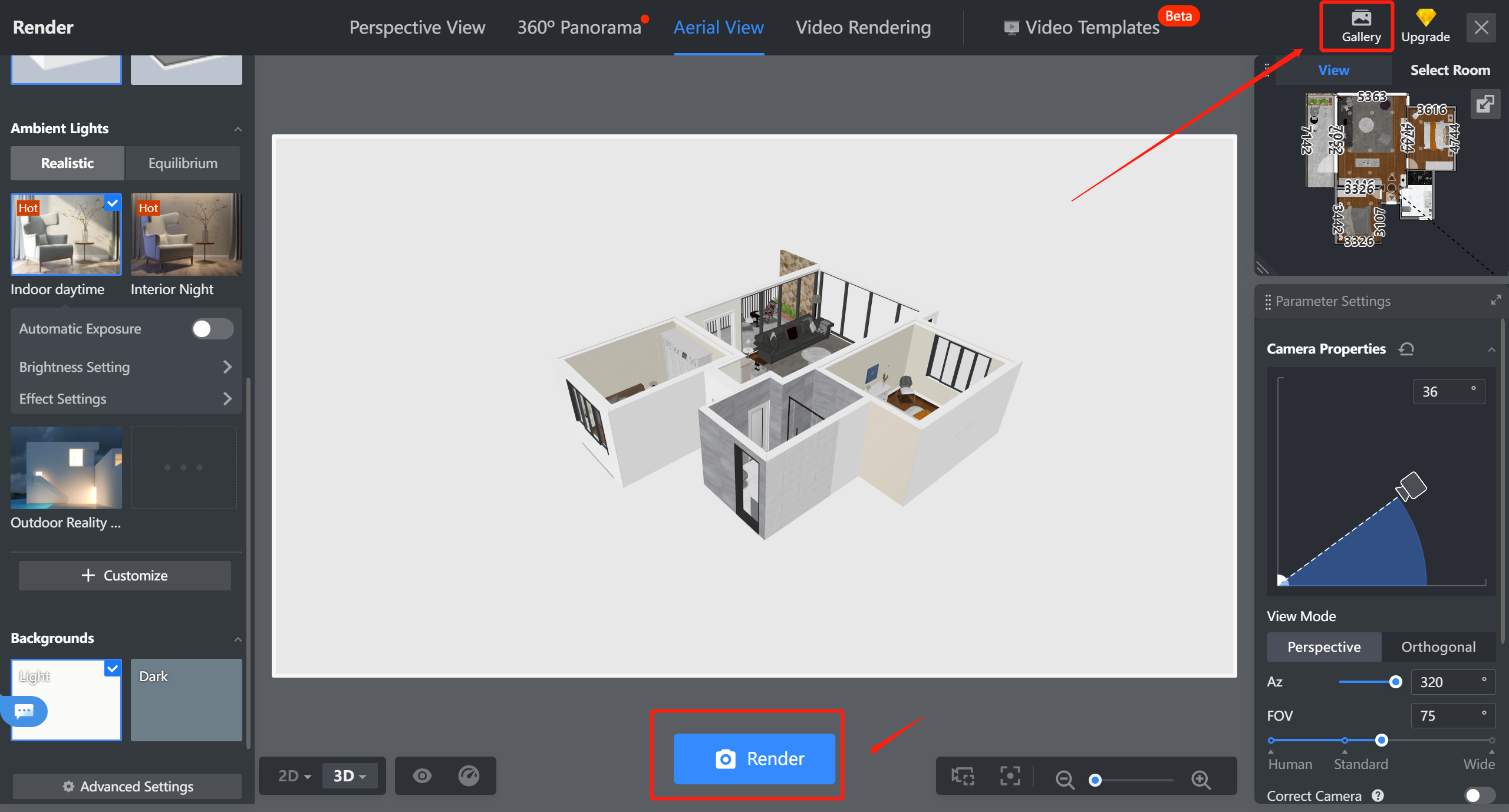Switch to Video Rendering tab

coord(863,27)
